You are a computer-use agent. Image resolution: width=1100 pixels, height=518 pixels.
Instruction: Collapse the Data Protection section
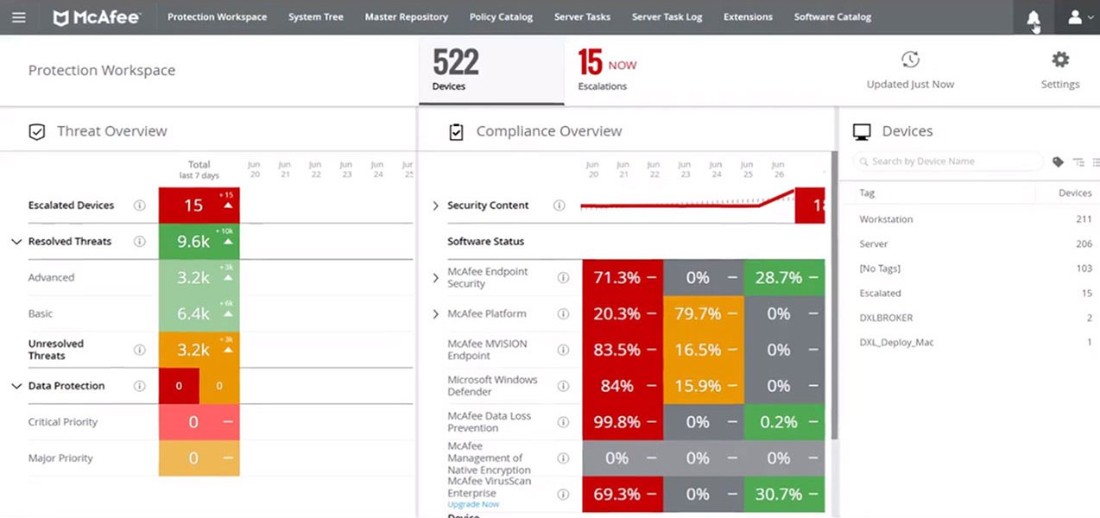pos(16,386)
